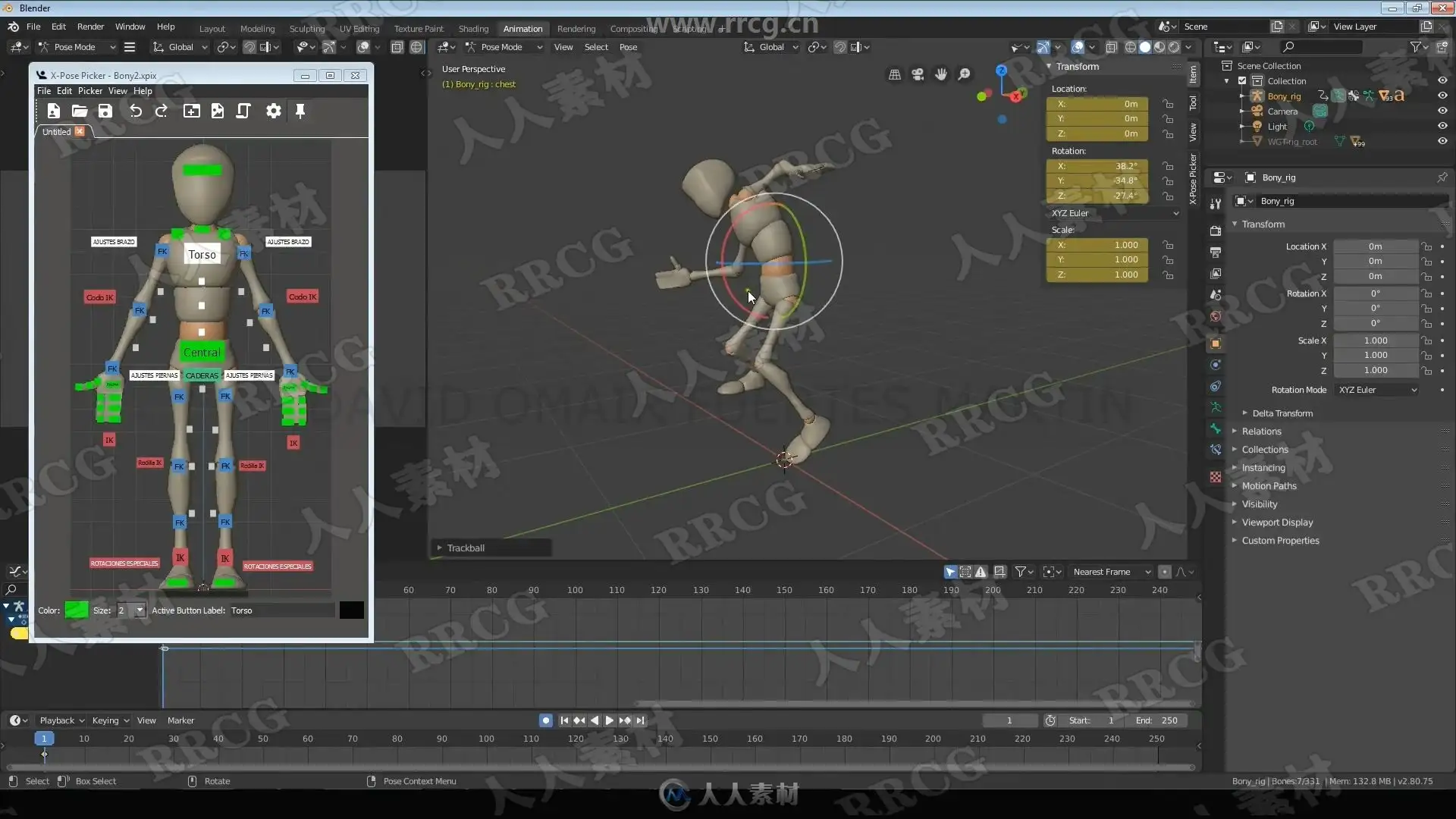
Task: Click the Save icon in X-Pose Picker
Action: pos(105,111)
